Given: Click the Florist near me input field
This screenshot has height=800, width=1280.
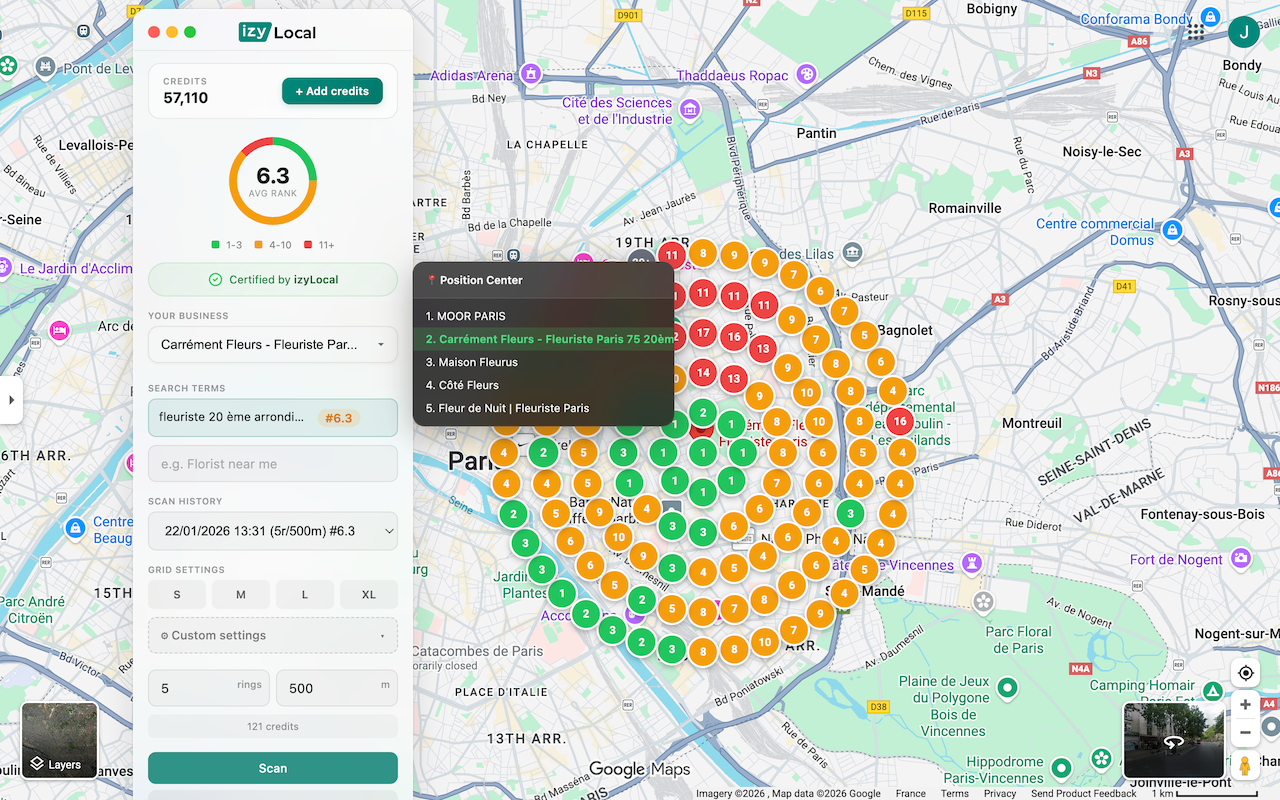Looking at the screenshot, I should click(x=273, y=464).
